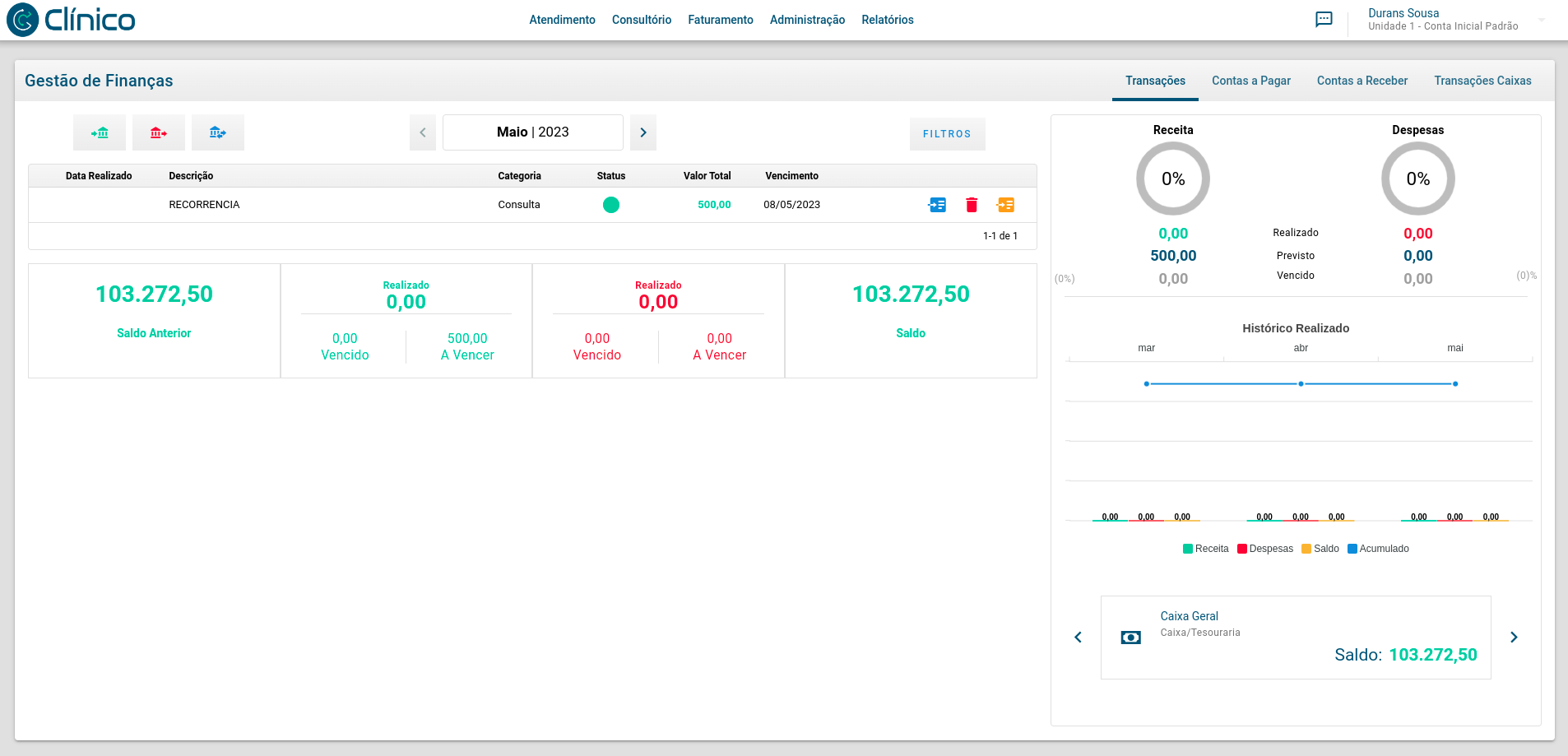Click the orange row action icon for RECORRENCIA

tap(1005, 205)
